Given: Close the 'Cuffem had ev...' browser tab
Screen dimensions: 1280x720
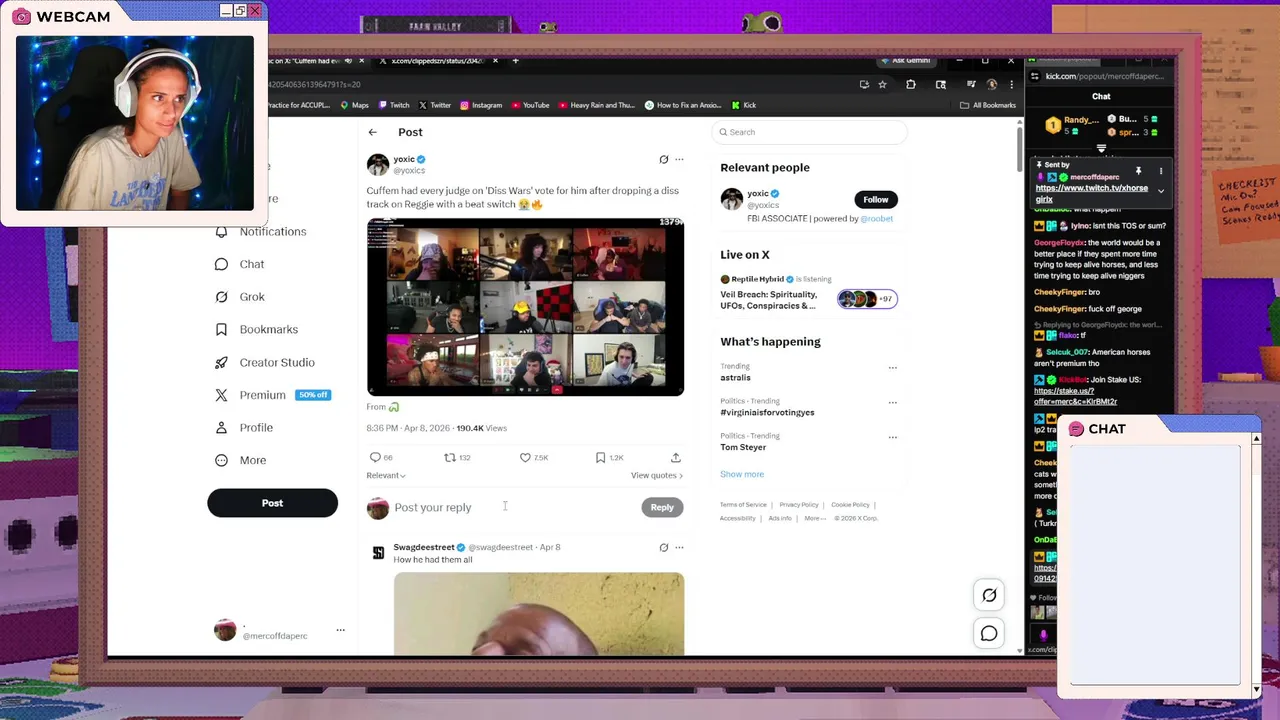Looking at the screenshot, I should point(361,61).
